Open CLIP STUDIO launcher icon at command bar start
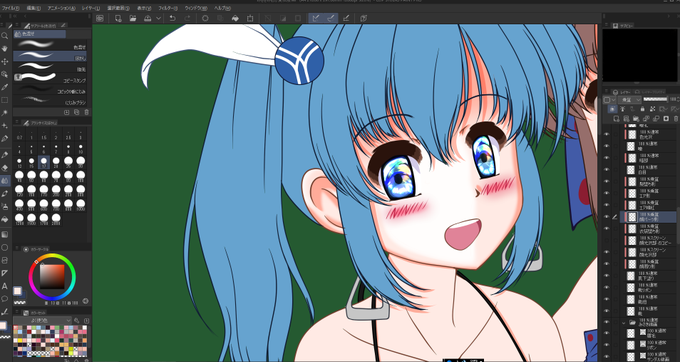 click(x=100, y=18)
